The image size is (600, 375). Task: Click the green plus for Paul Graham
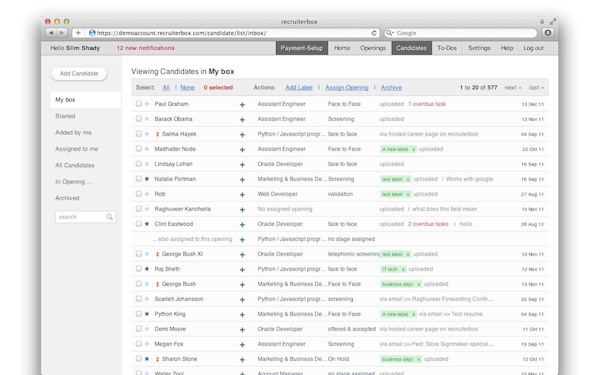[242, 104]
